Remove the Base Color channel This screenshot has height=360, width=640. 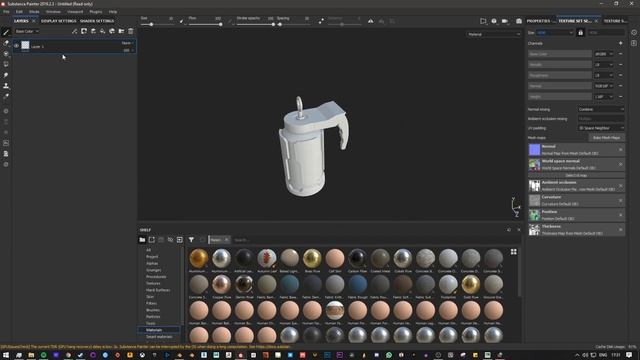tap(620, 54)
